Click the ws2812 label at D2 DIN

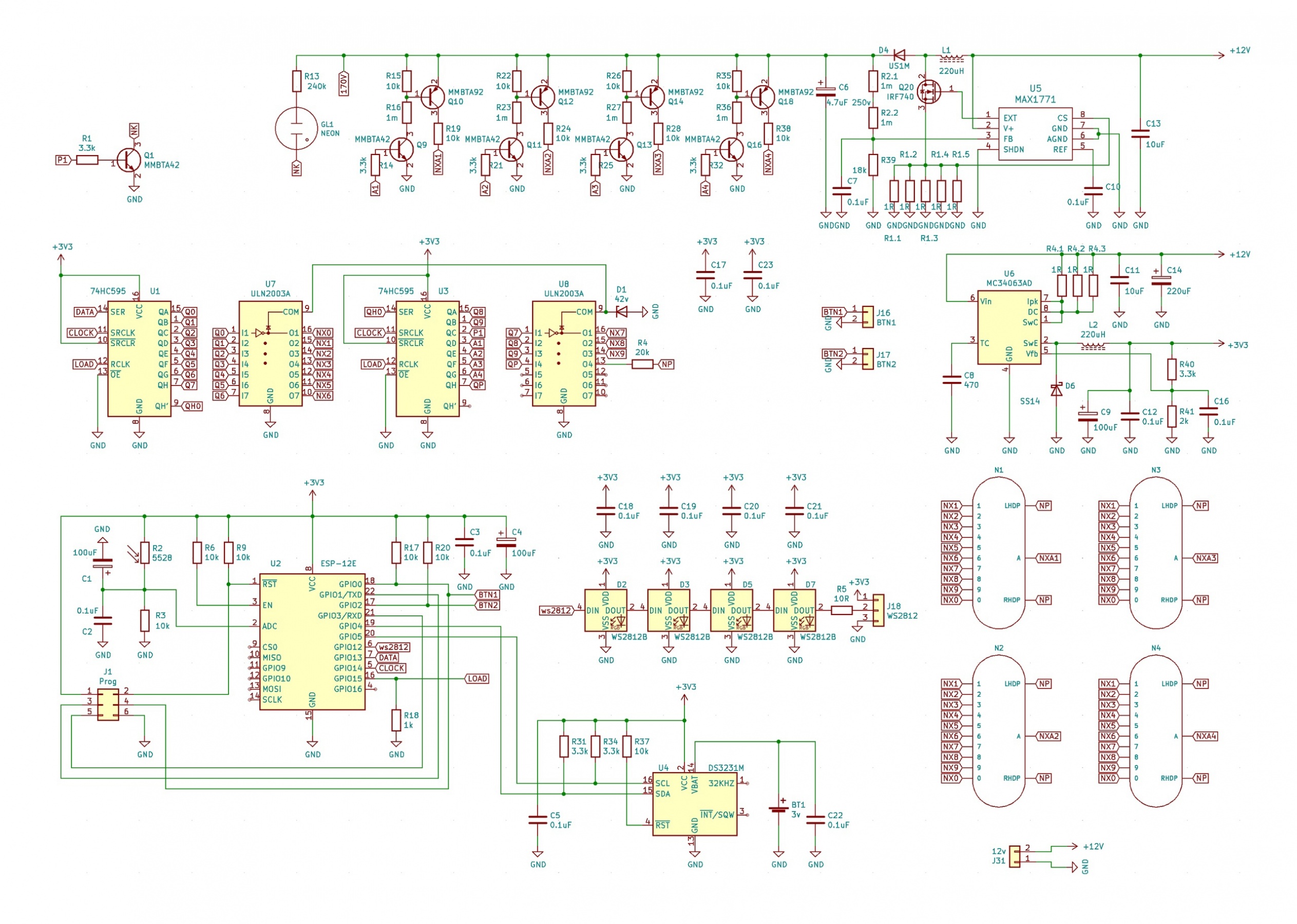tap(557, 610)
